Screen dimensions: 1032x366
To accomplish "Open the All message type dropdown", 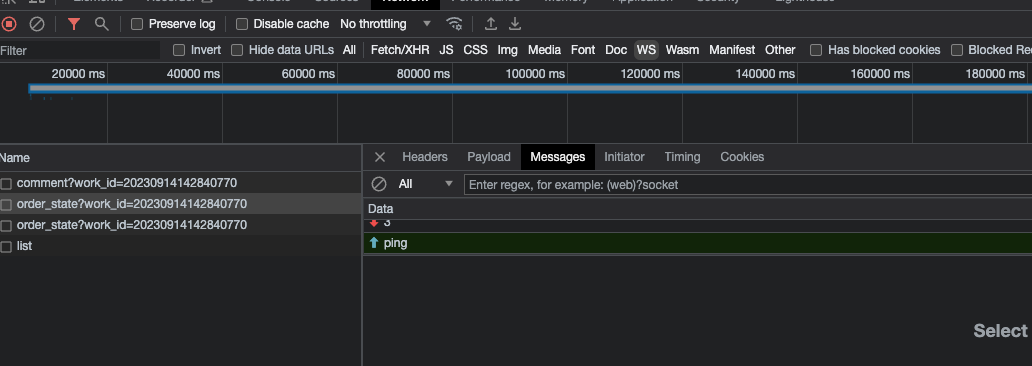I will [426, 184].
